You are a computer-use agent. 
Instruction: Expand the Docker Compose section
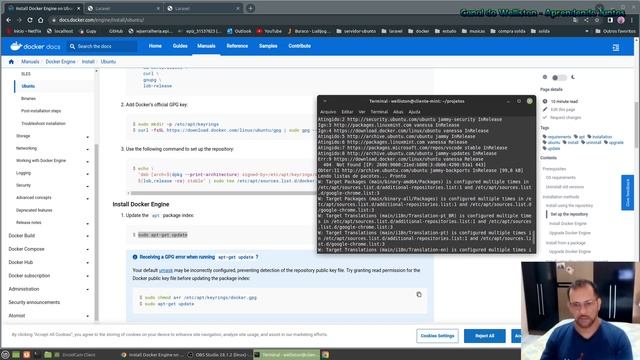[87, 250]
